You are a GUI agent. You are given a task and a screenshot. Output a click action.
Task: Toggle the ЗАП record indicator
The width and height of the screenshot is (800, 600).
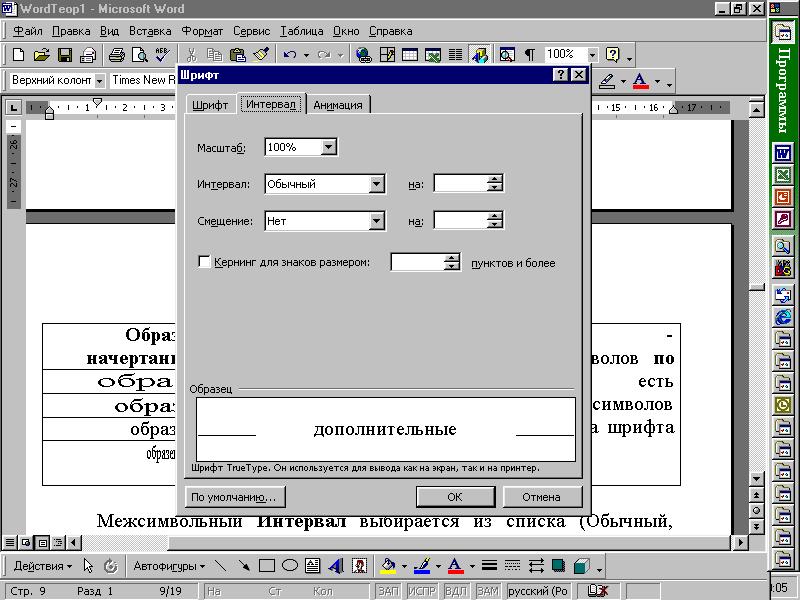click(x=388, y=591)
